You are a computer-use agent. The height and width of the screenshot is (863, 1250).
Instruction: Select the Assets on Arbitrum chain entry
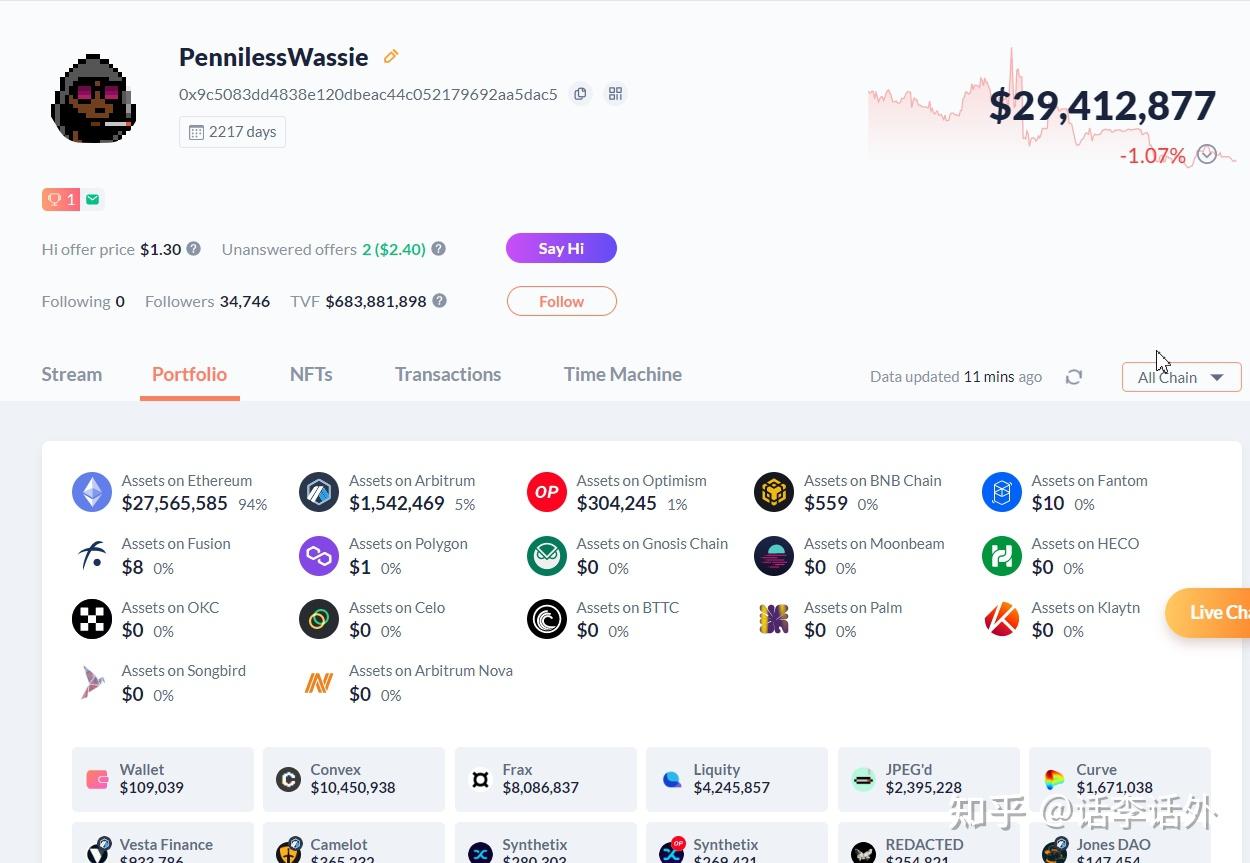(x=389, y=492)
